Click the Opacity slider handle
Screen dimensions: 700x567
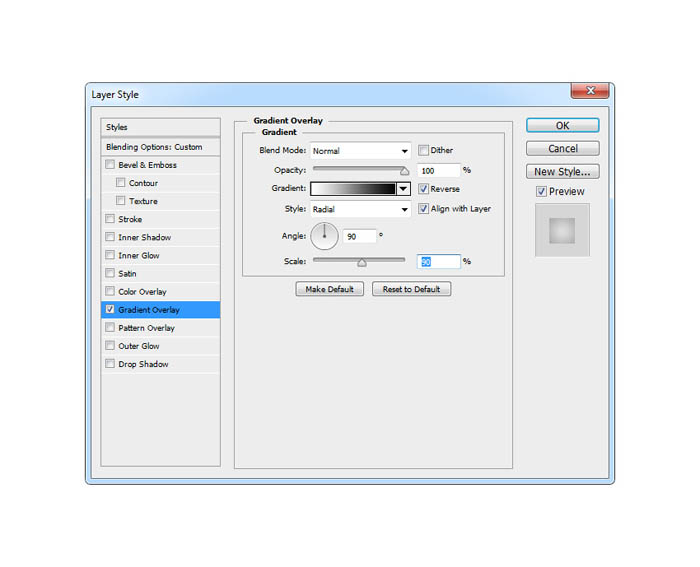pos(404,171)
